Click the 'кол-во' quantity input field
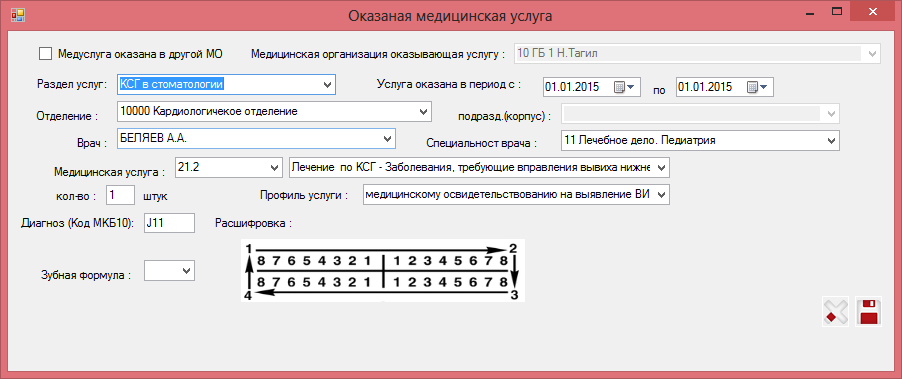 coord(121,195)
